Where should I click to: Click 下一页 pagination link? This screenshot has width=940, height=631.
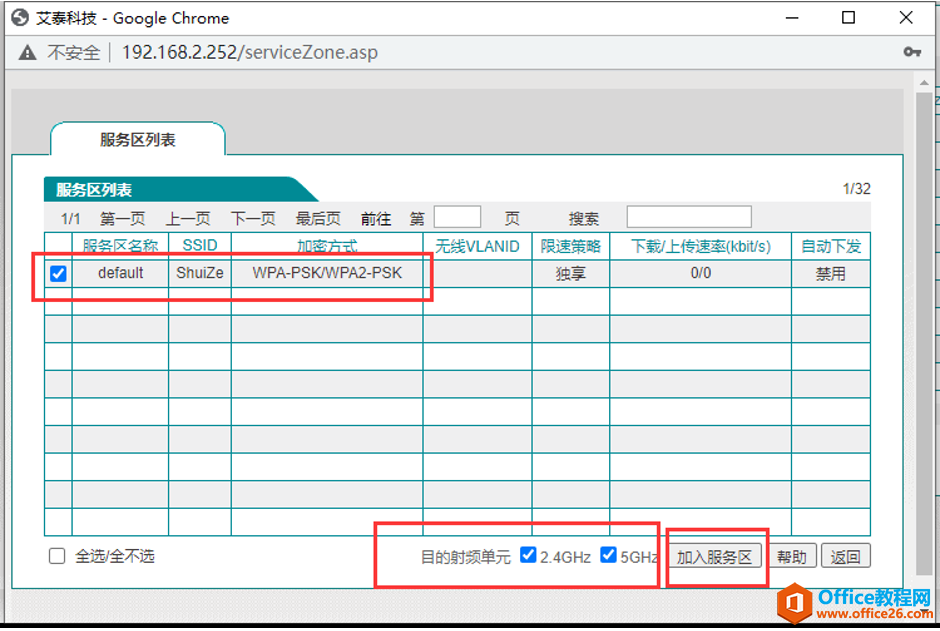[x=253, y=219]
